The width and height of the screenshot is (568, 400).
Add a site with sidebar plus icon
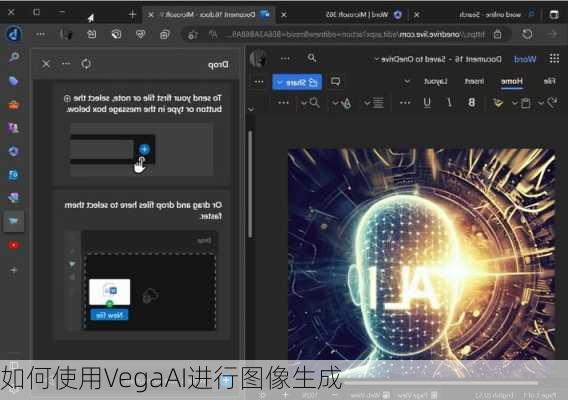pos(14,270)
